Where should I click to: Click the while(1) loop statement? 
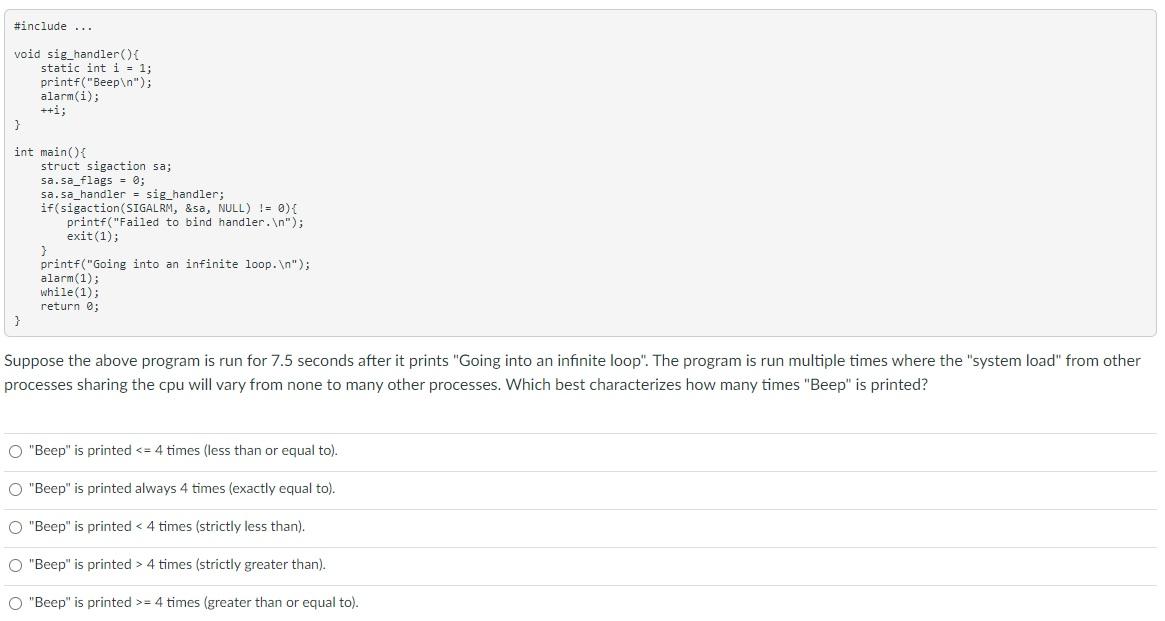pos(70,292)
